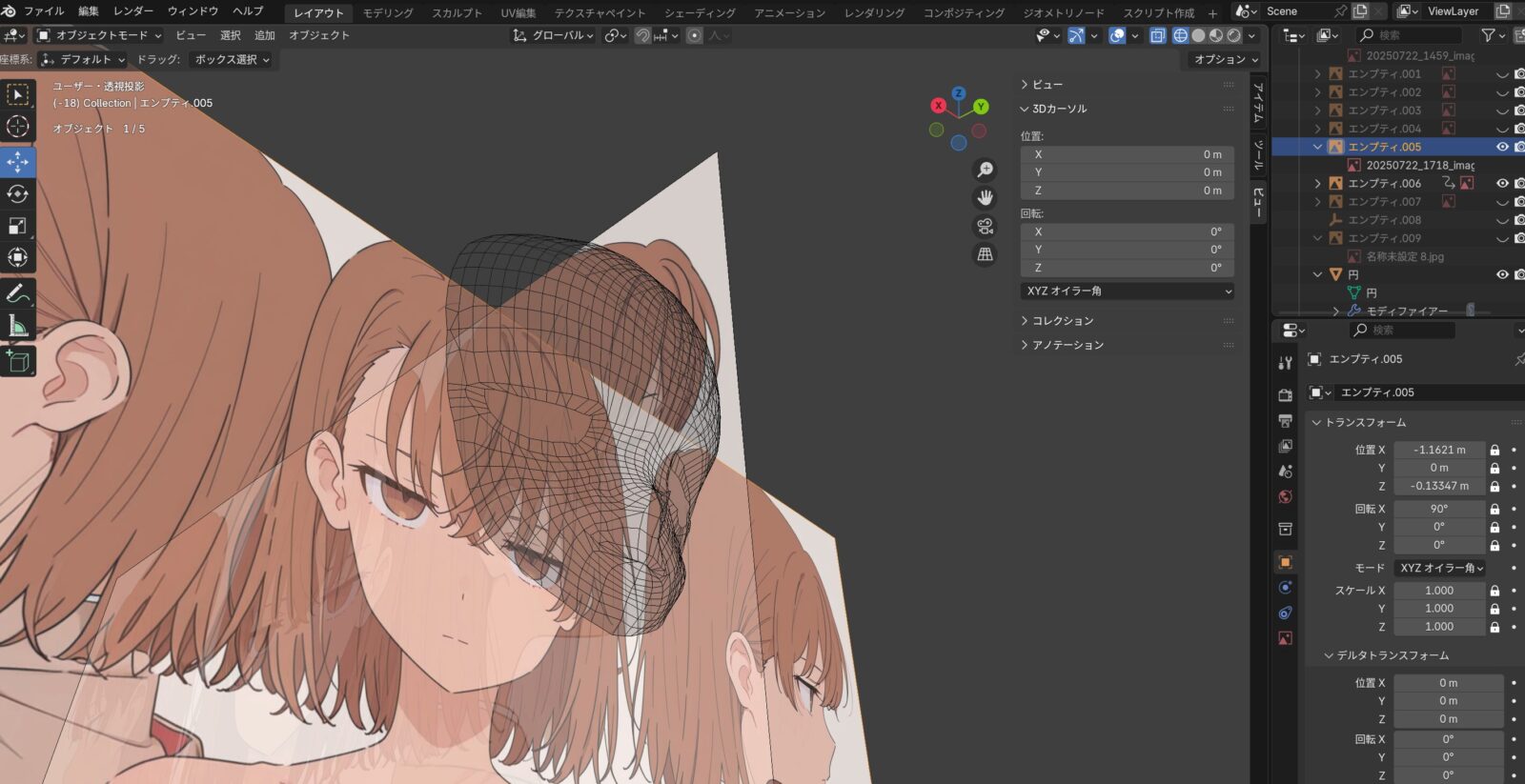
Task: Activate the Rotate tool
Action: pyautogui.click(x=17, y=193)
